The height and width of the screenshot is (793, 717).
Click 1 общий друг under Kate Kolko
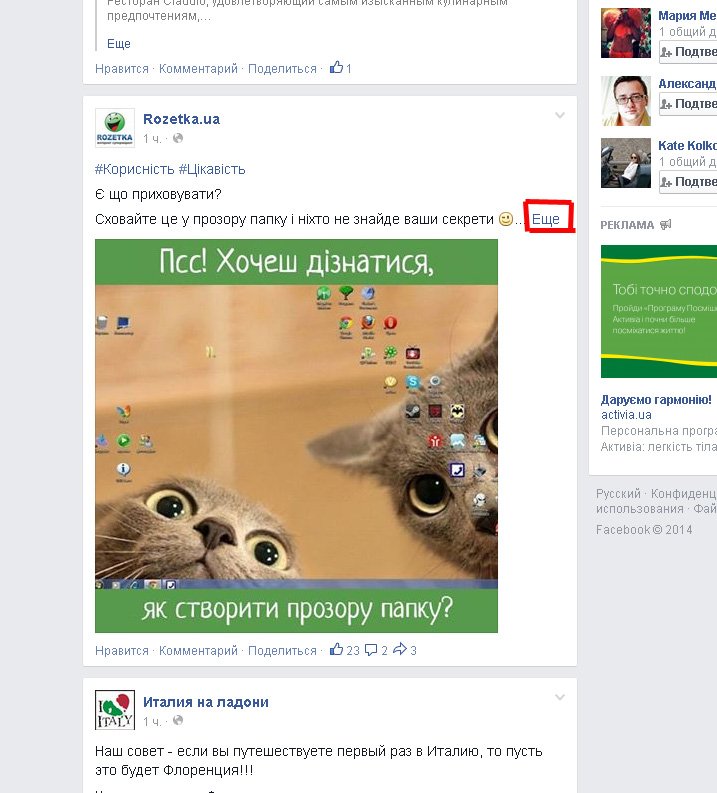pyautogui.click(x=688, y=162)
